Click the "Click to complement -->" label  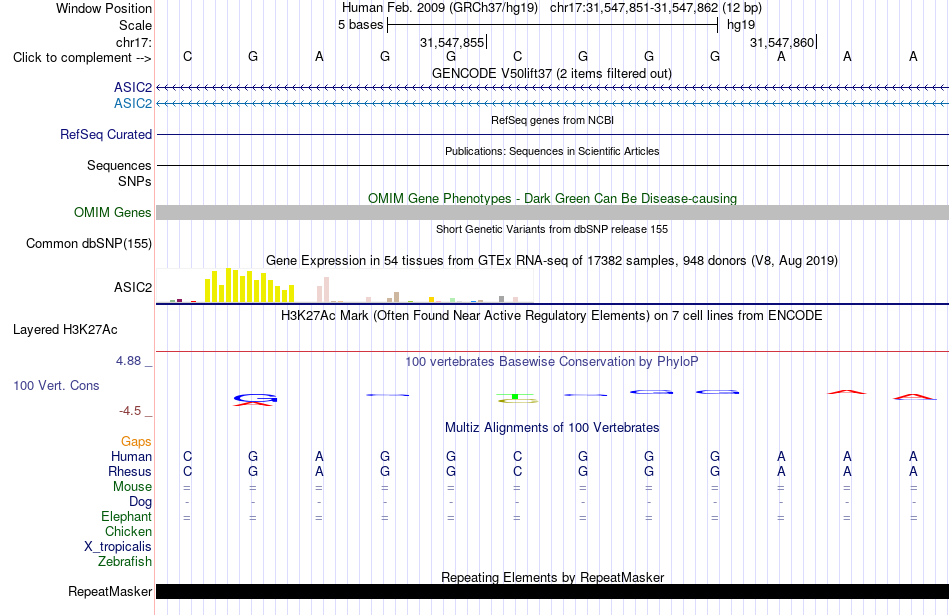[x=82, y=58]
